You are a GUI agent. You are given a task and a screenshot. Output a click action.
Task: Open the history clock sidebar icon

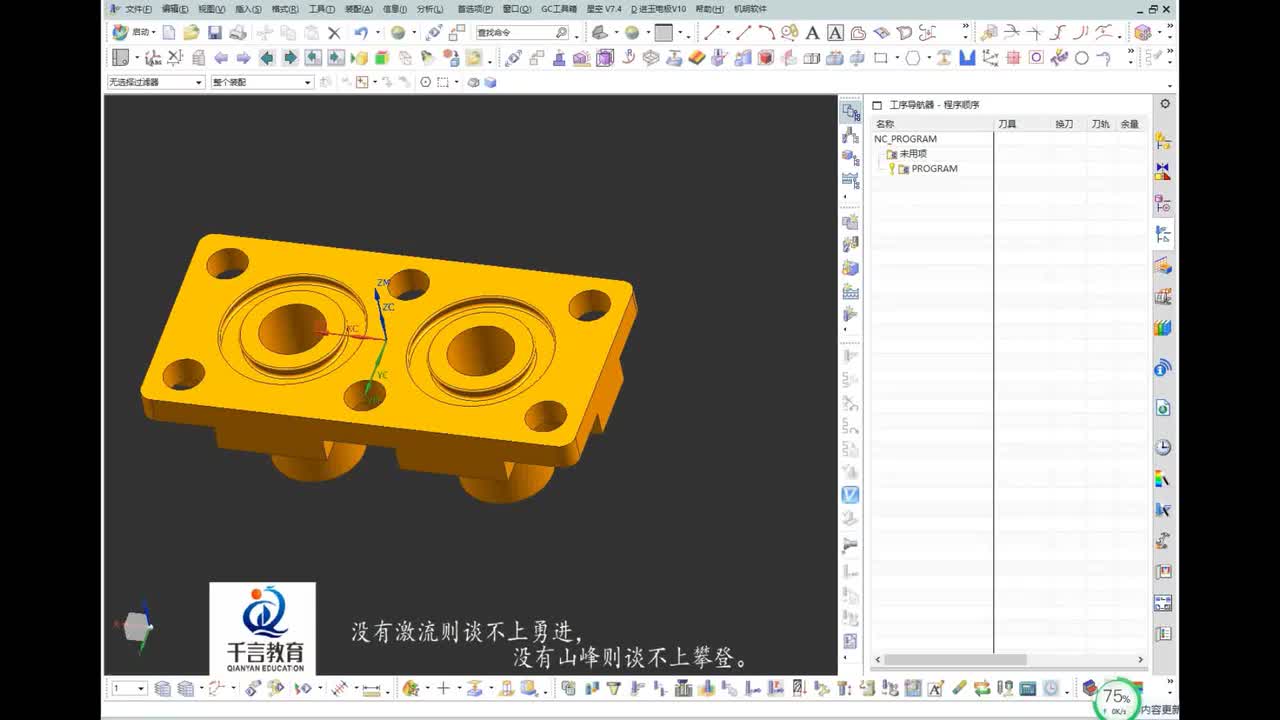point(1163,447)
